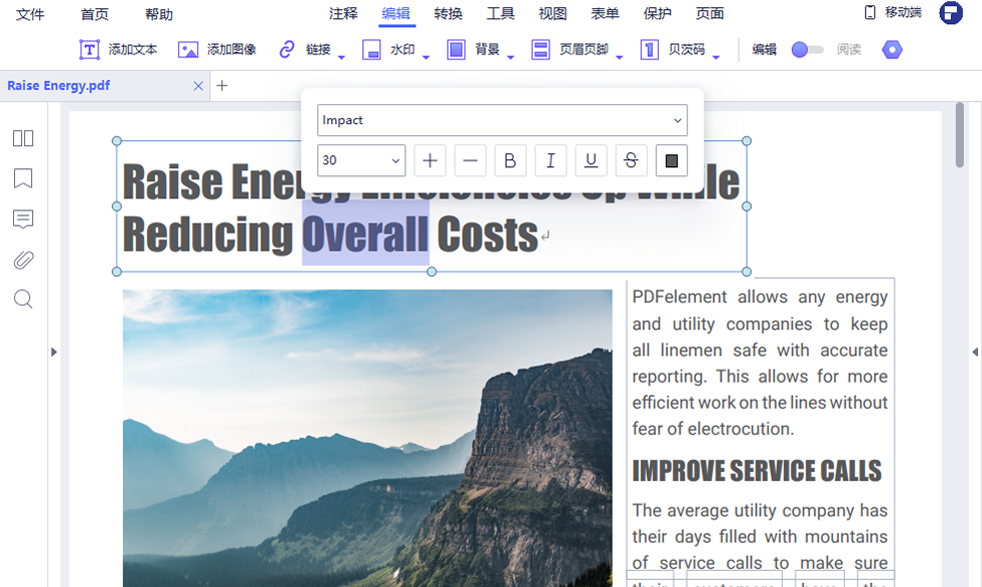Screen dimensions: 982x587
Task: Open the Impact font family dropdown
Action: click(x=502, y=120)
